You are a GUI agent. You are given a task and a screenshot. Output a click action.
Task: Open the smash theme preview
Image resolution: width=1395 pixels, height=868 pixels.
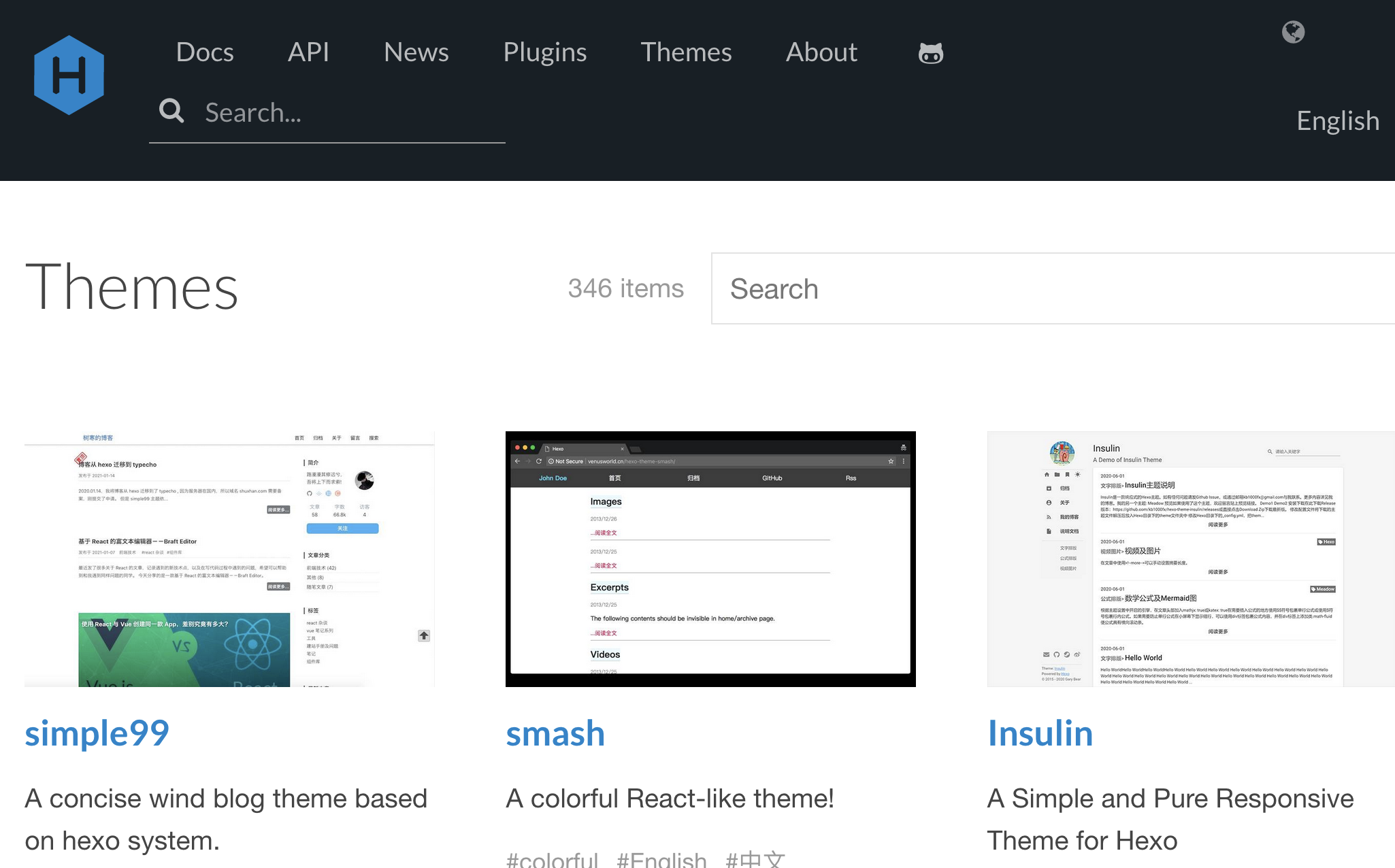click(711, 559)
